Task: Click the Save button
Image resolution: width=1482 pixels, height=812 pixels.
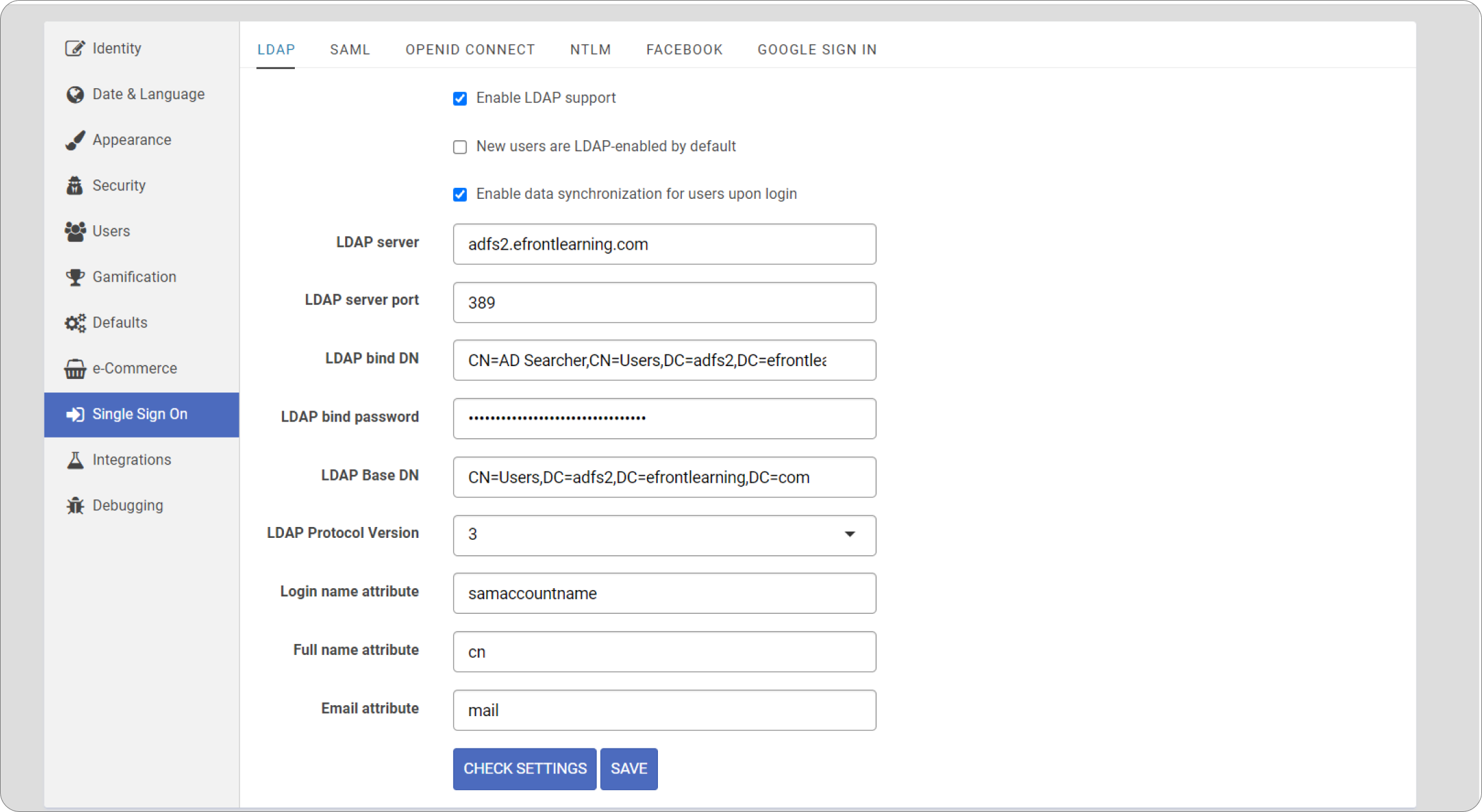Action: pyautogui.click(x=629, y=769)
